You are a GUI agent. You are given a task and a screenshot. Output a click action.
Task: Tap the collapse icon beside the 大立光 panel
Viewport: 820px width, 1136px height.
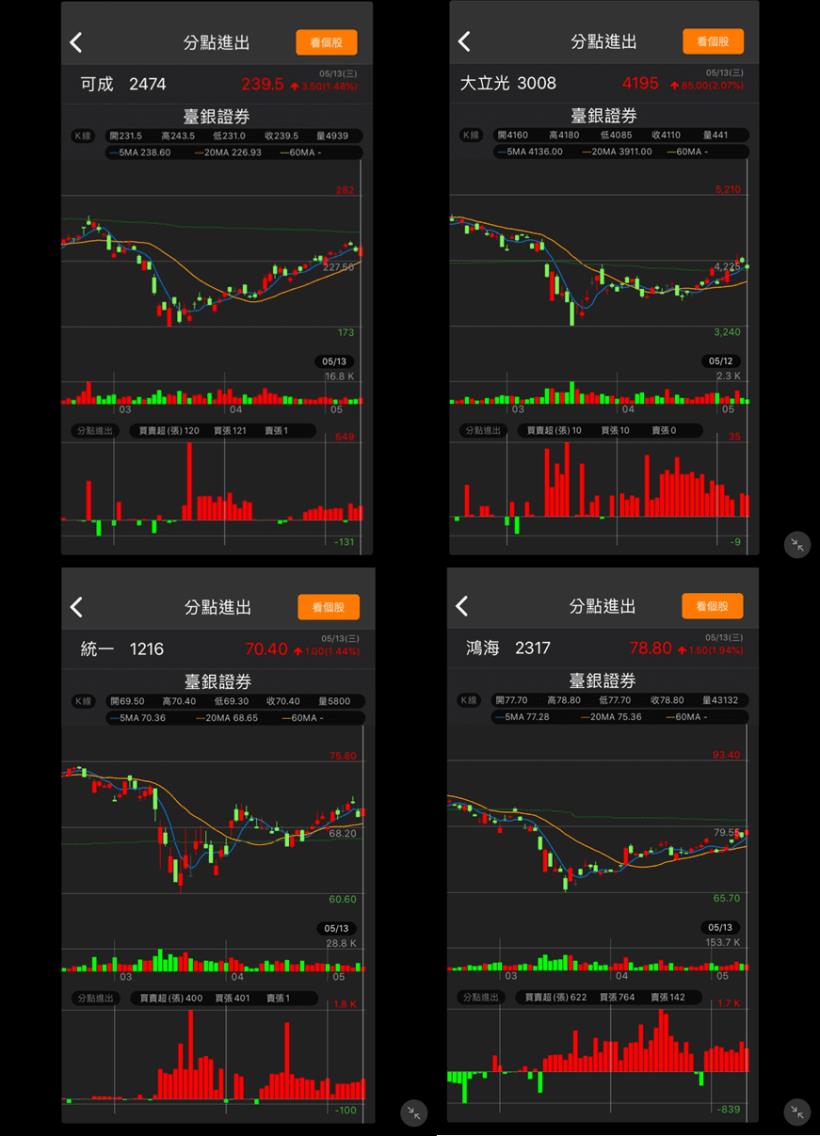pos(797,545)
